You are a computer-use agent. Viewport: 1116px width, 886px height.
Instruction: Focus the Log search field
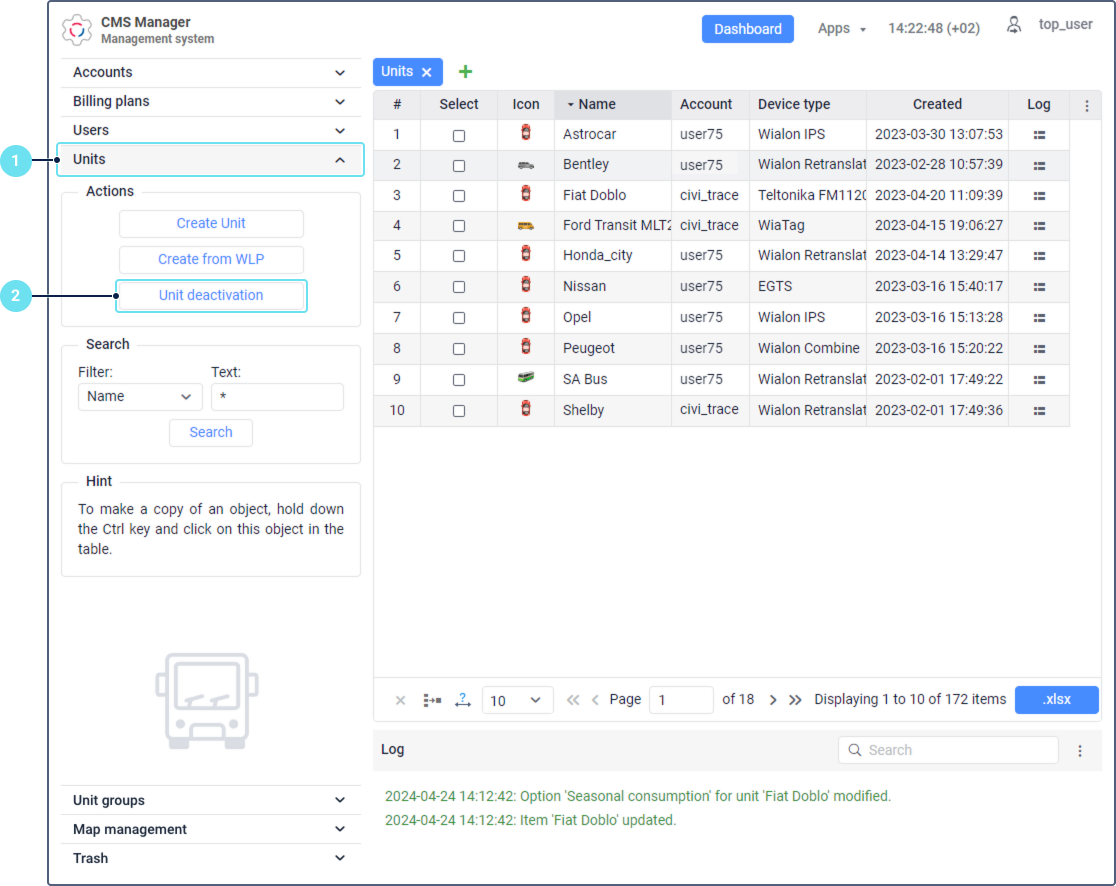pos(948,750)
